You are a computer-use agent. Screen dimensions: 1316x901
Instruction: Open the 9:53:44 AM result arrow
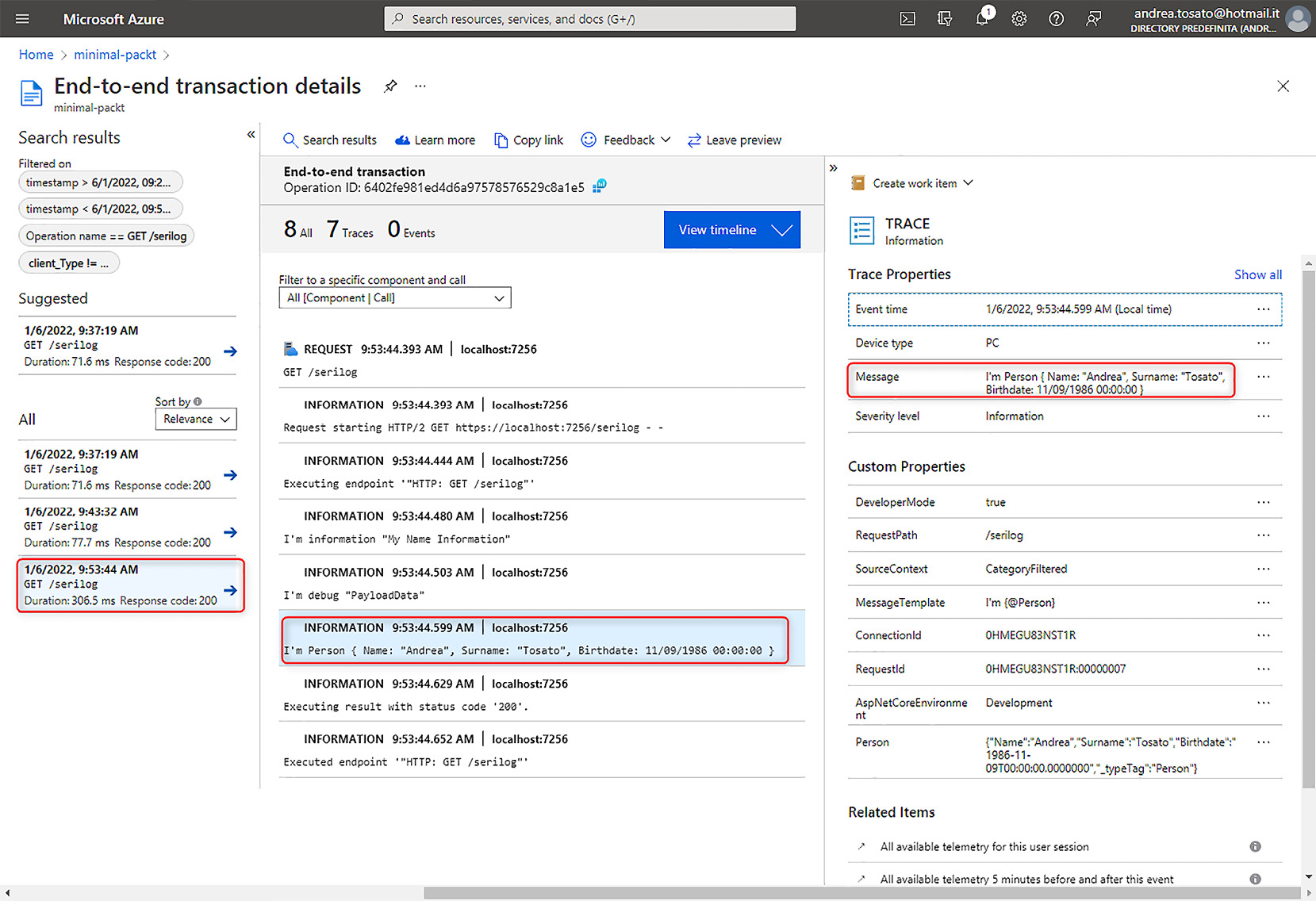pos(231,590)
